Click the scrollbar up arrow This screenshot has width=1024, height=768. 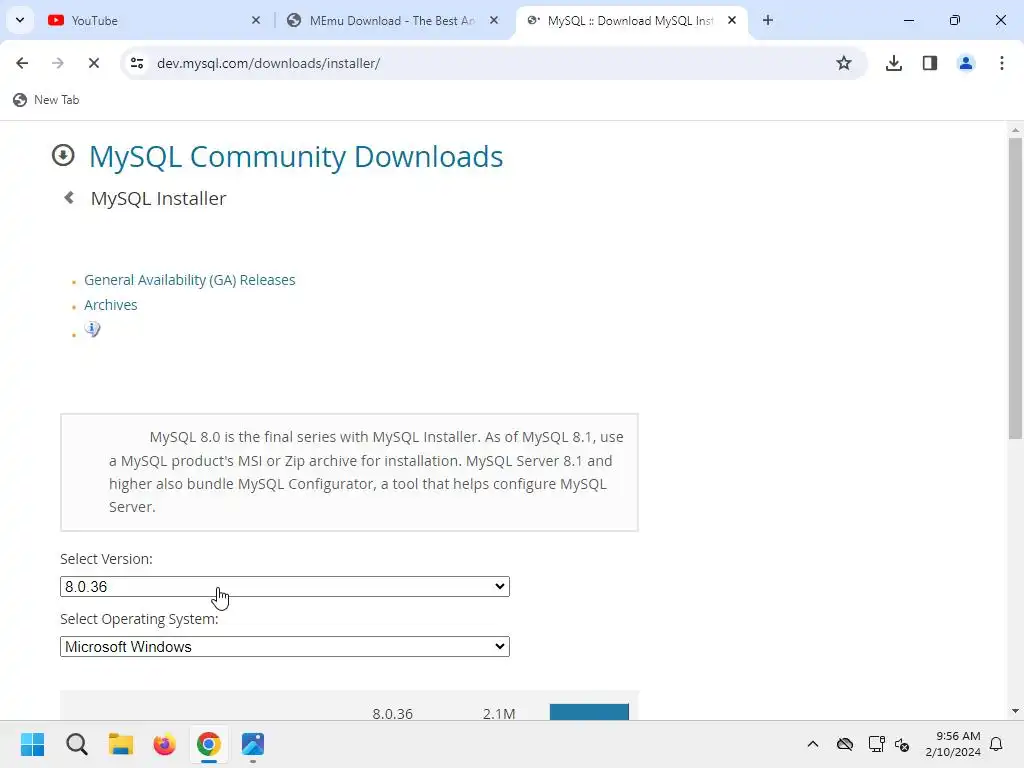tap(1015, 131)
